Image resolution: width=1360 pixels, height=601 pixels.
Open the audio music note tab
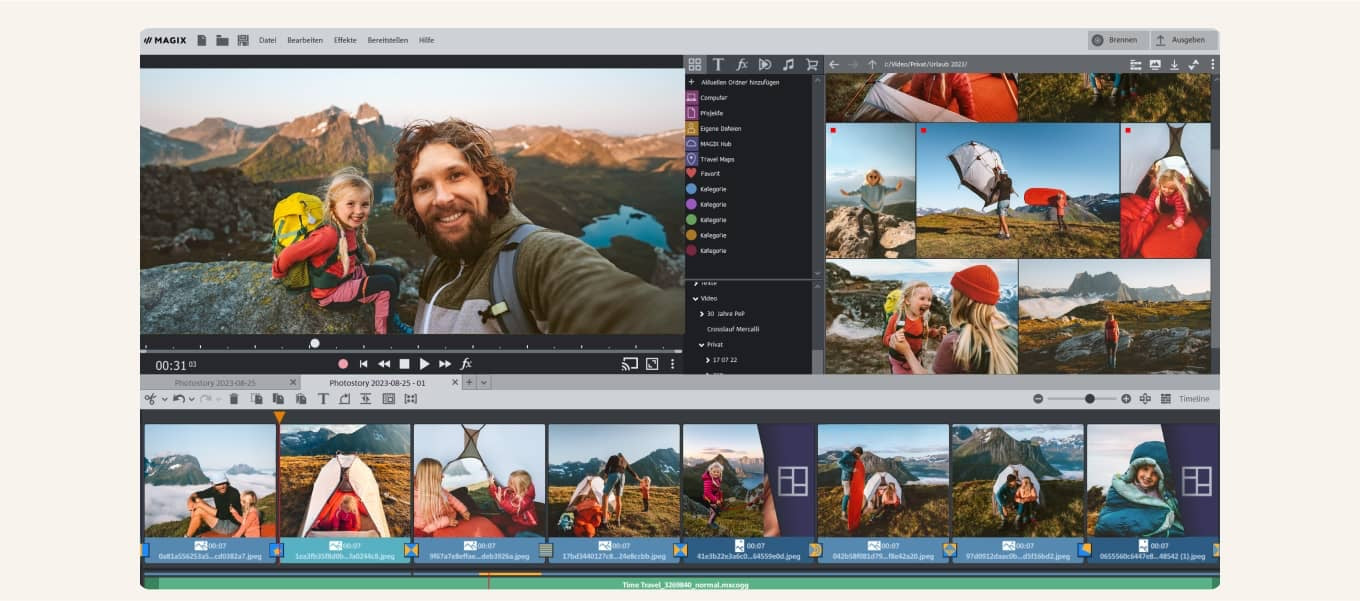(x=788, y=64)
